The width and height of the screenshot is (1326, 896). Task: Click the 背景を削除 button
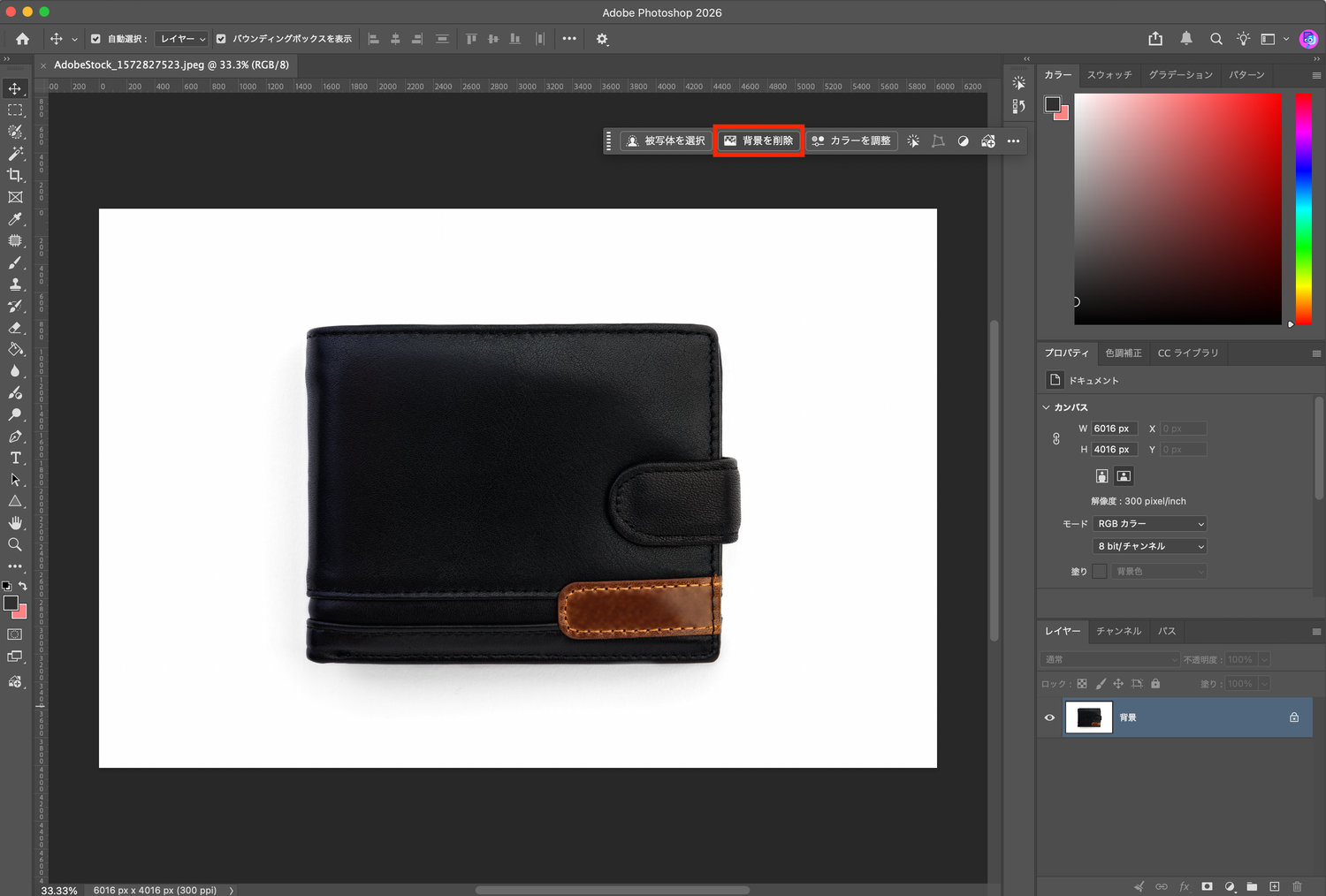(758, 140)
